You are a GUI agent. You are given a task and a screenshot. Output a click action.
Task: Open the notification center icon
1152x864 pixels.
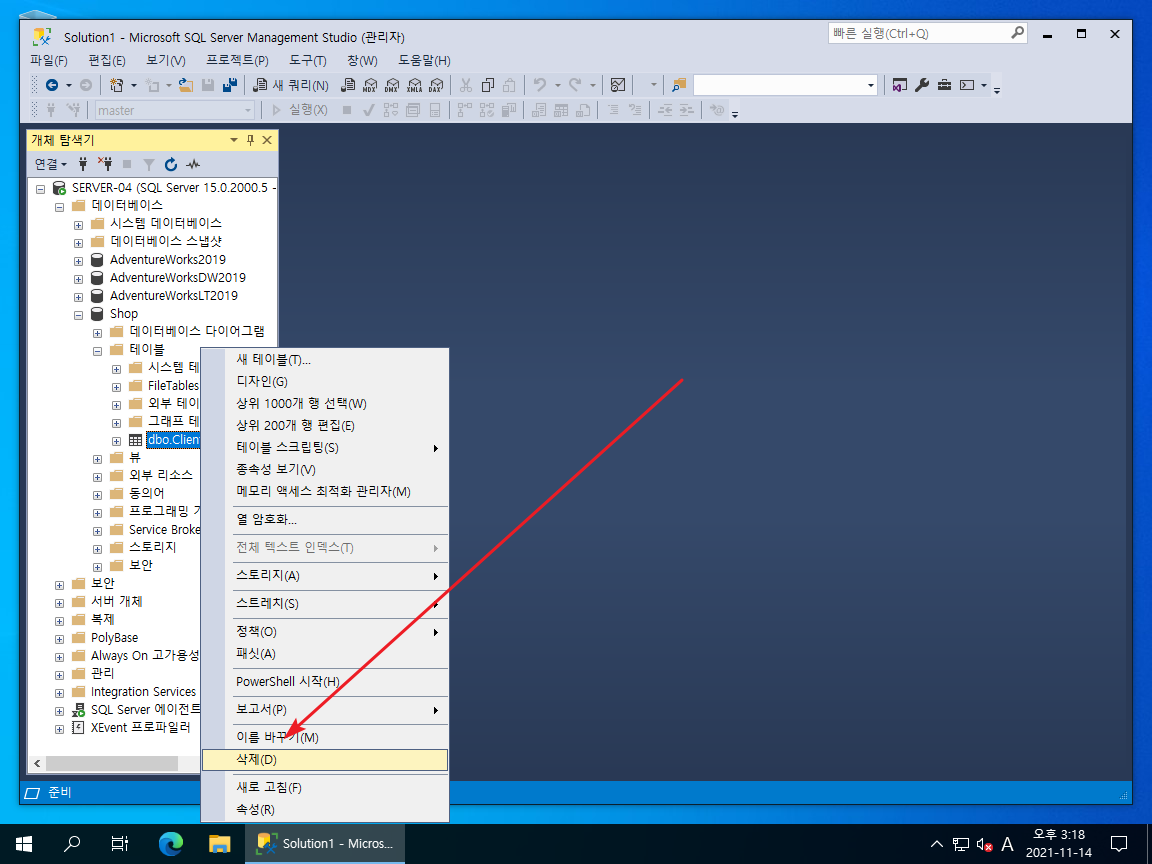[1119, 843]
